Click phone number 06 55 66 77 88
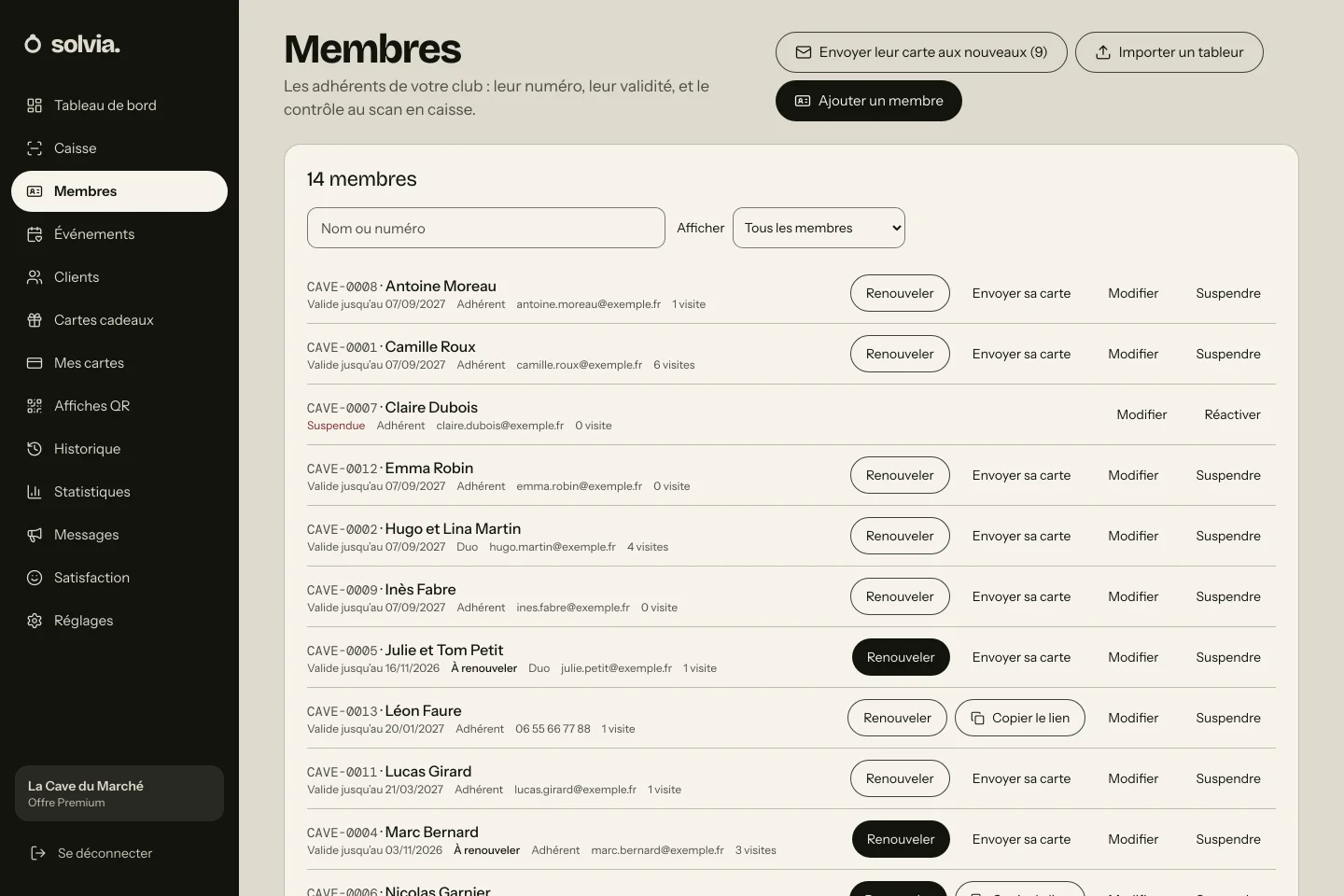Image resolution: width=1344 pixels, height=896 pixels. click(x=553, y=729)
